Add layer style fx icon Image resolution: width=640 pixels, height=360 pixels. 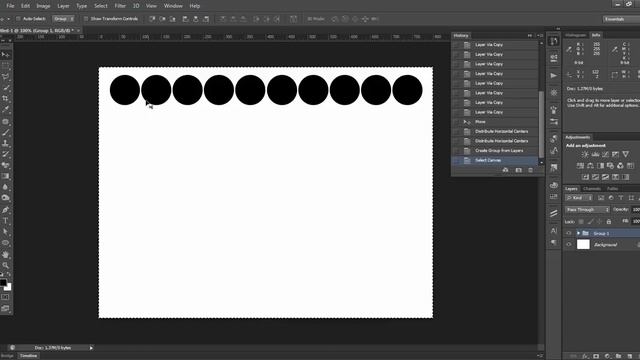click(x=585, y=356)
